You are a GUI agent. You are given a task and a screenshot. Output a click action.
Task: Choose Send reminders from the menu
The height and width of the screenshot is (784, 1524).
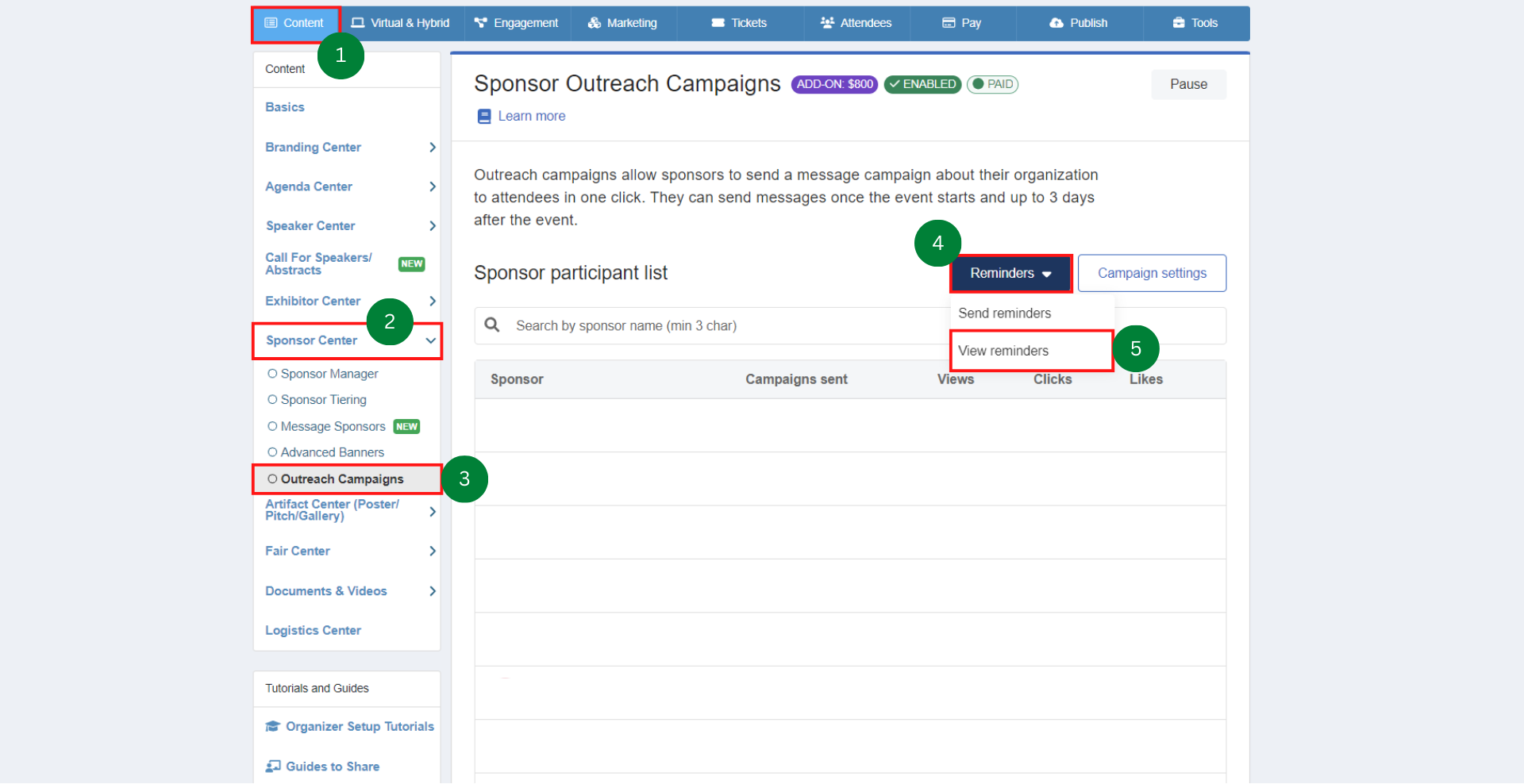(x=1004, y=313)
